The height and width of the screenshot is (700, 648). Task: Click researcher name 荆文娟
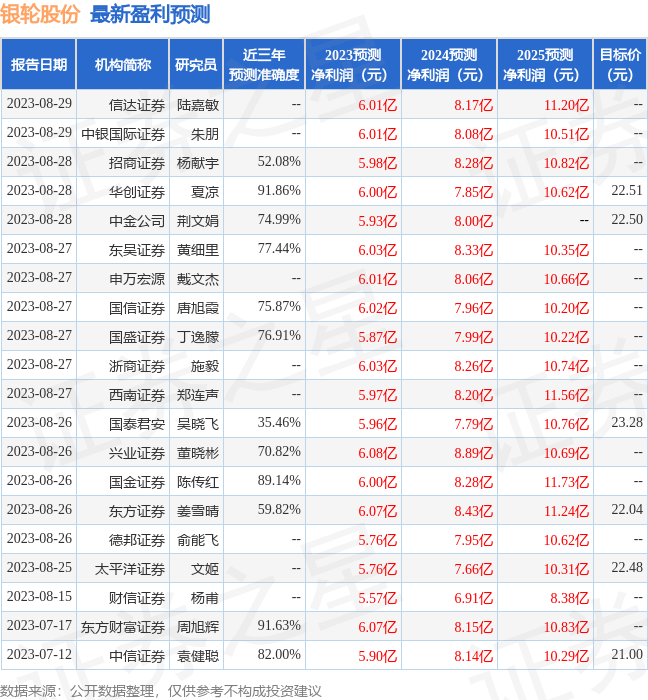198,221
